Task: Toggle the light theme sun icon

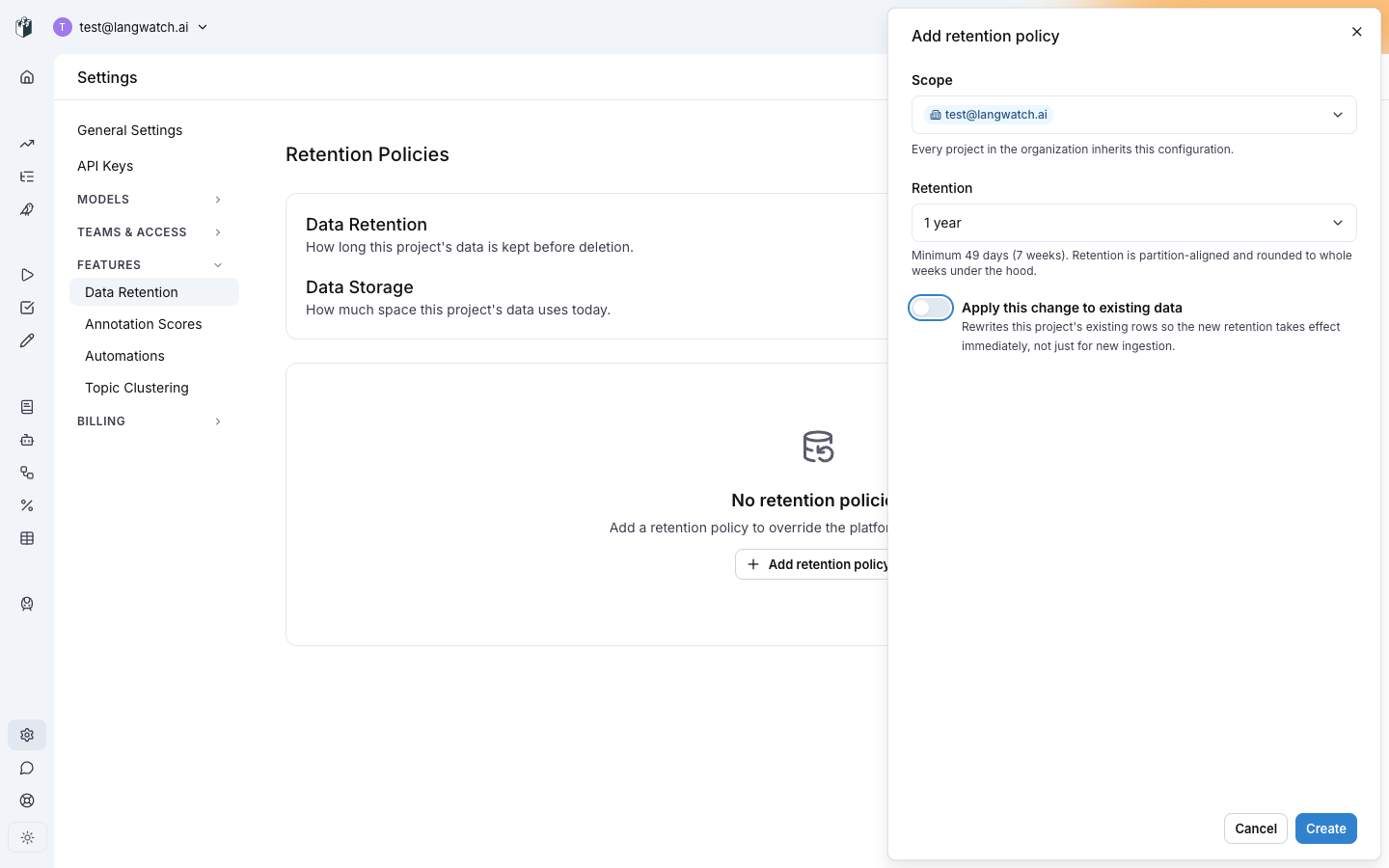Action: click(x=27, y=838)
